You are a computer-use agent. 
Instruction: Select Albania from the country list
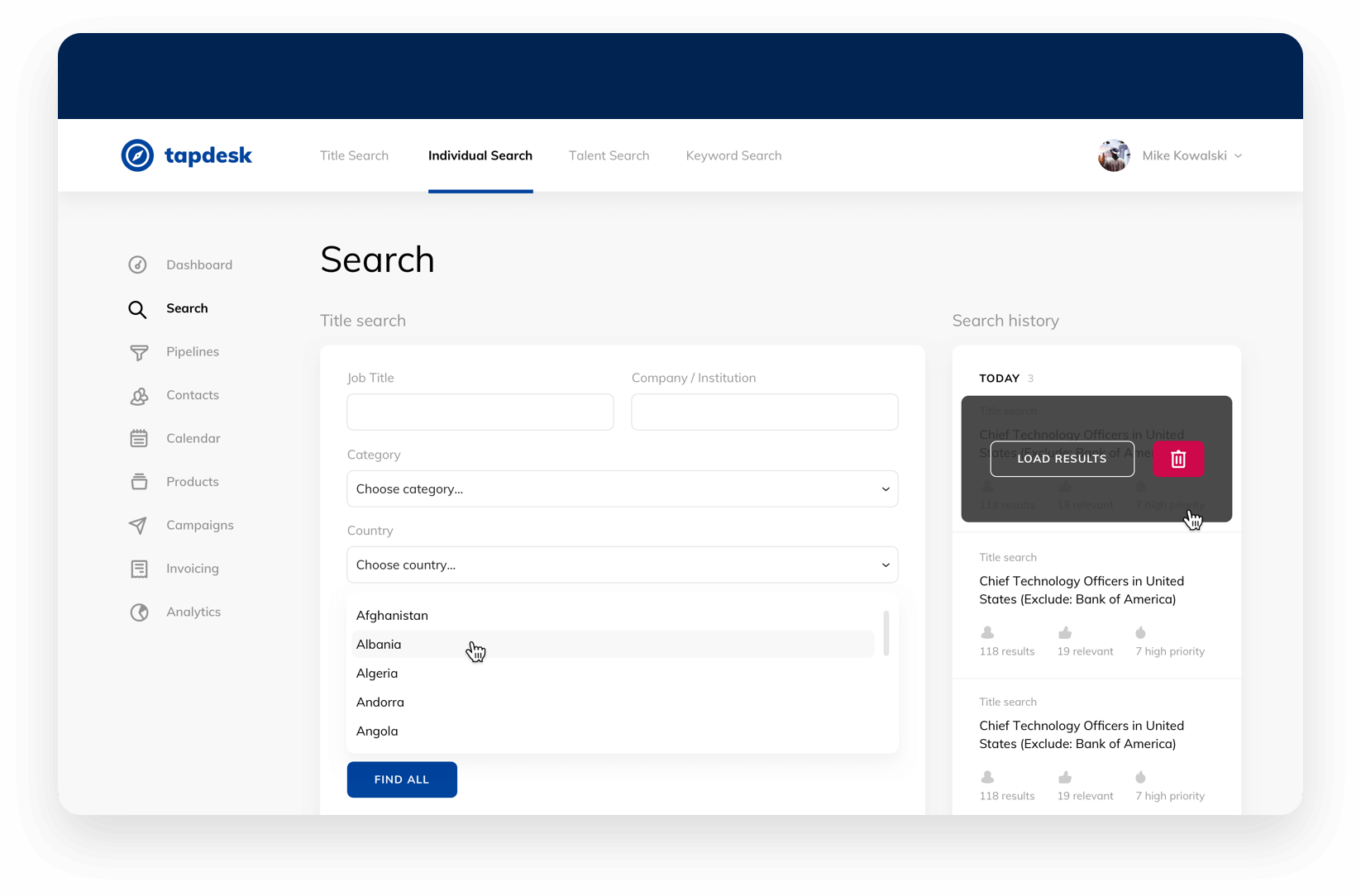pyautogui.click(x=379, y=645)
